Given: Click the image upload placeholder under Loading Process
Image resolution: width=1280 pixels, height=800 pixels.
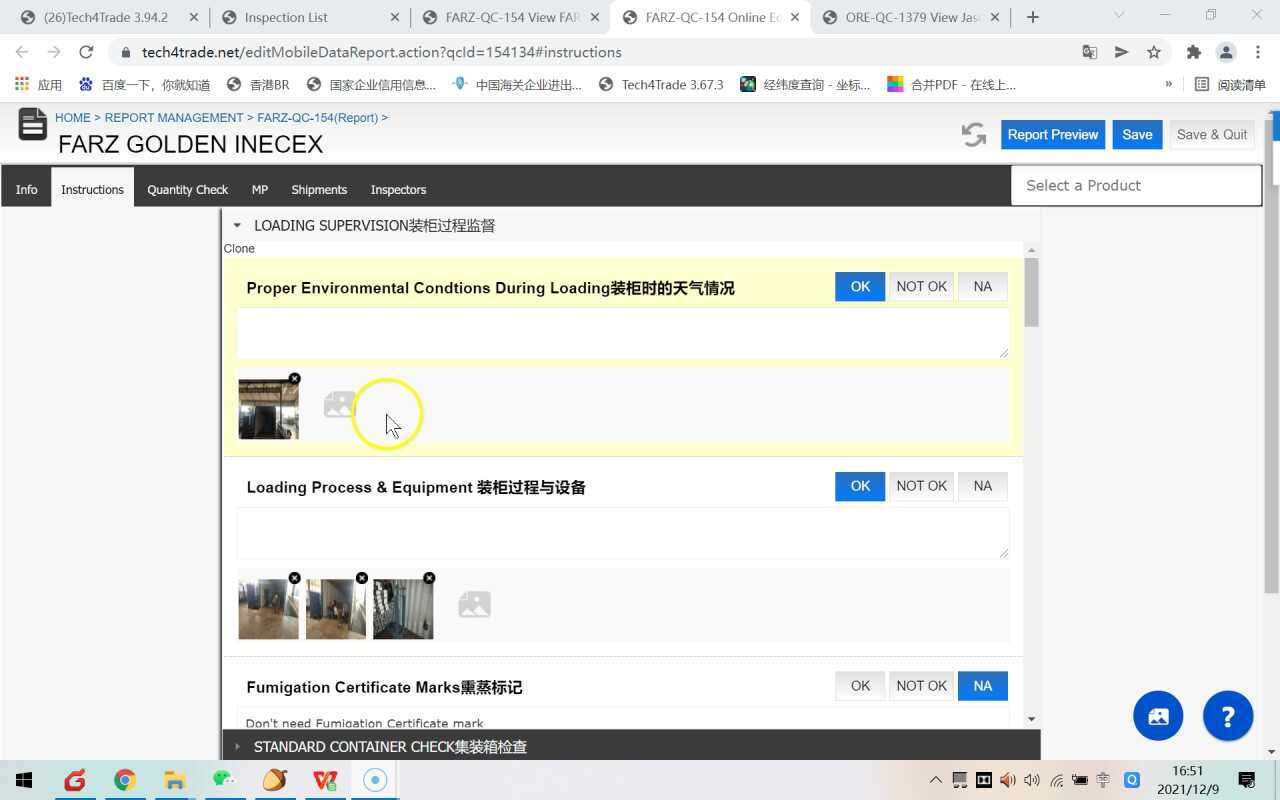Looking at the screenshot, I should click(x=474, y=603).
